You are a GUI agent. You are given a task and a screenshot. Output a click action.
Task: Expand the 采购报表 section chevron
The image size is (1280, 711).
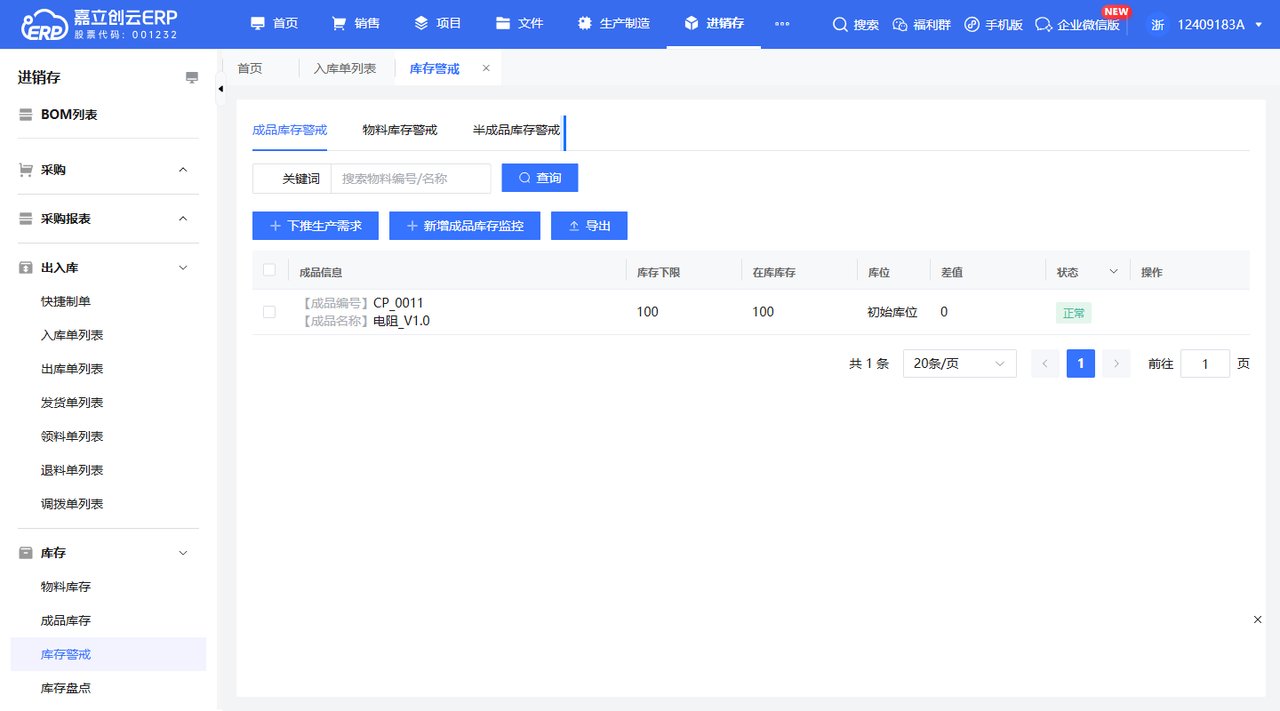(183, 219)
